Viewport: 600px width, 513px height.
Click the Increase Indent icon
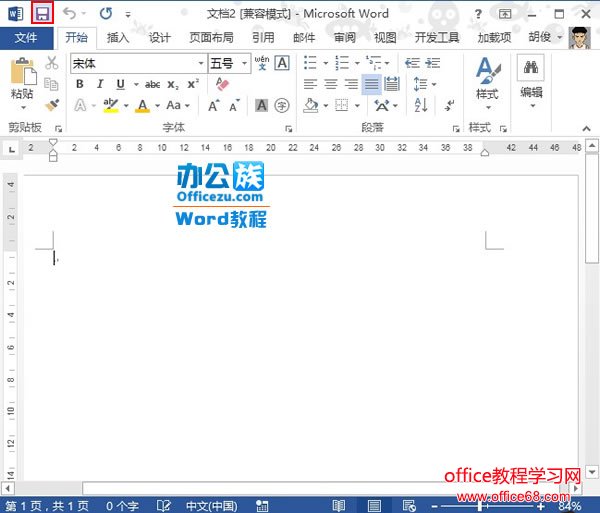point(433,63)
